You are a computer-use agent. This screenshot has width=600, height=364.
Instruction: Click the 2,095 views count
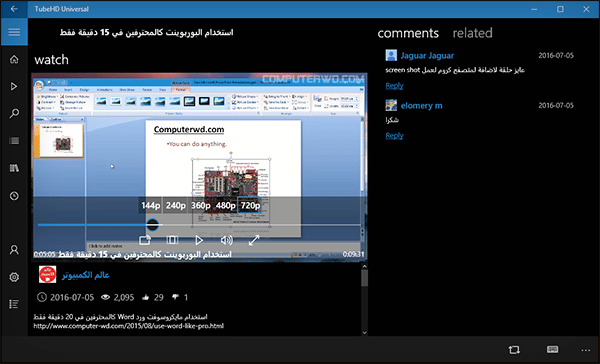[124, 297]
